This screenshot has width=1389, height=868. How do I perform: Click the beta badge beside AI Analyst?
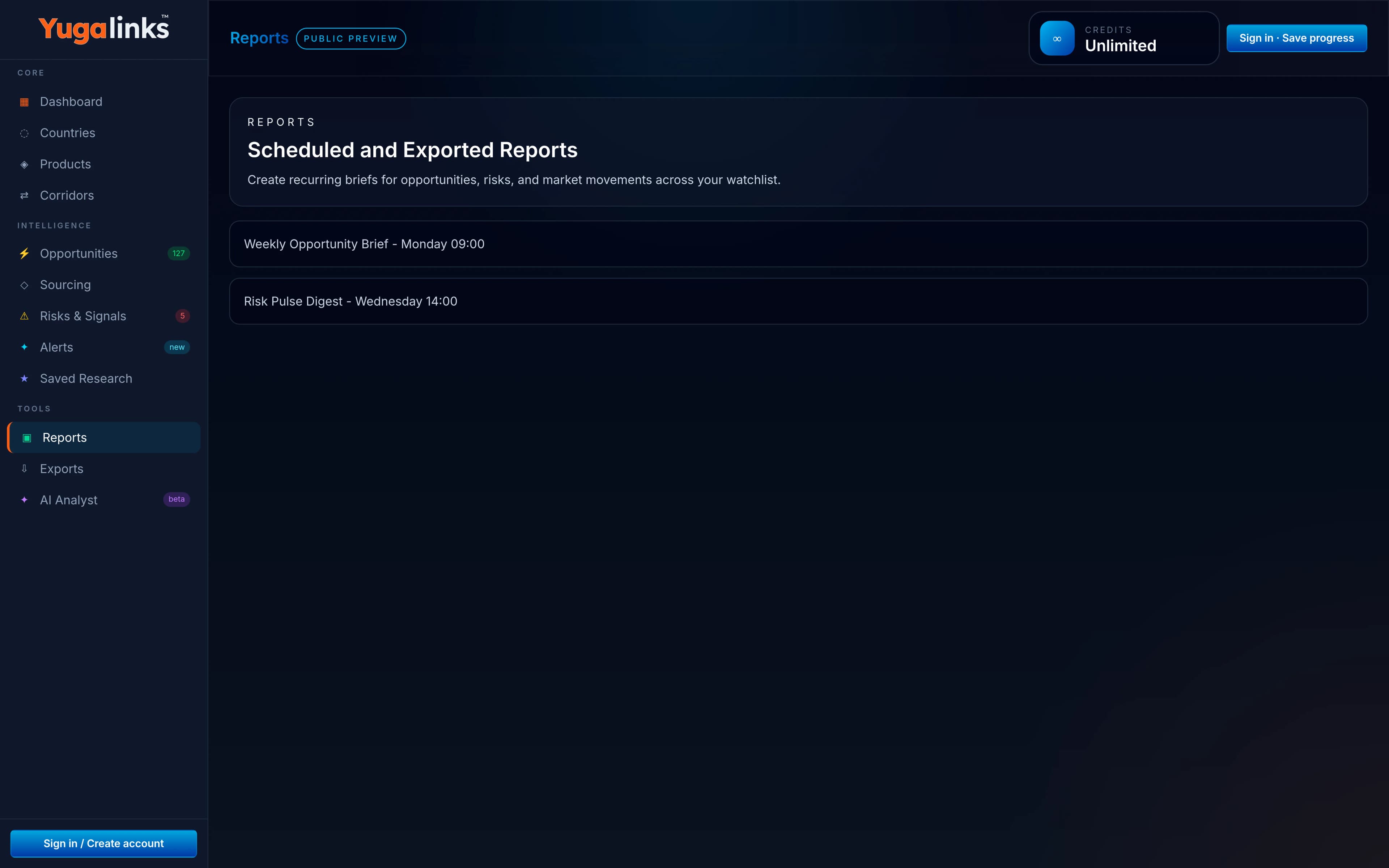click(176, 499)
